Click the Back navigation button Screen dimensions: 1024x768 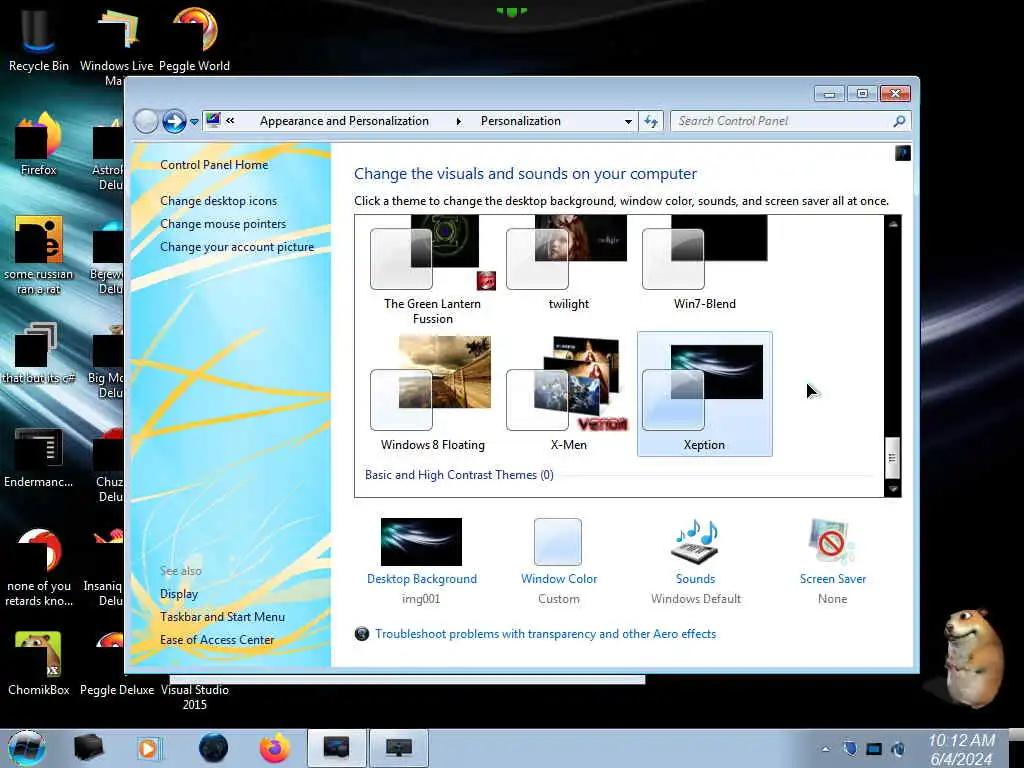coord(146,121)
